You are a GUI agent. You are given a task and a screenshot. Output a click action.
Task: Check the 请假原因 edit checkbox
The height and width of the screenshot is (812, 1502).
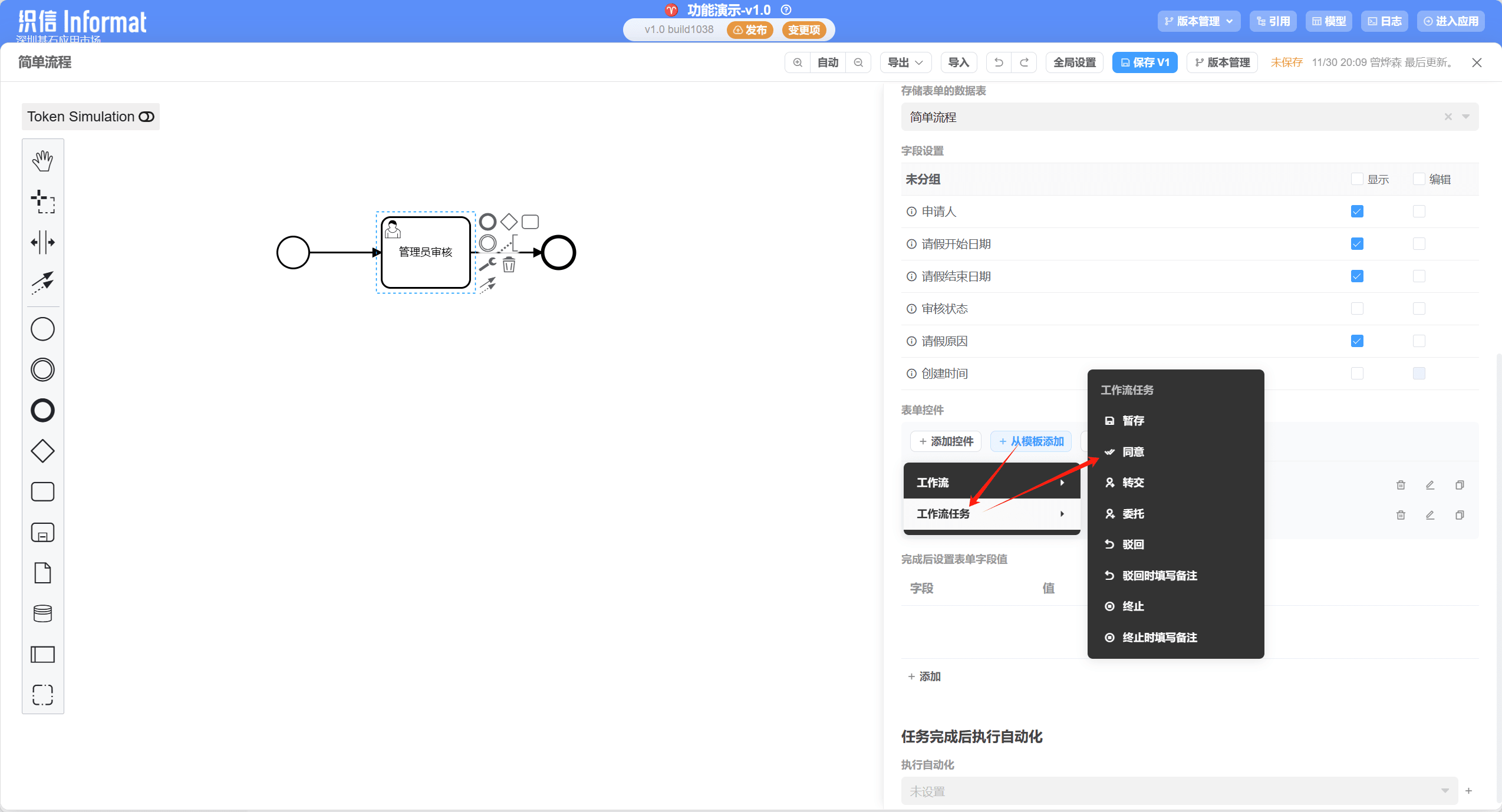[x=1419, y=341]
